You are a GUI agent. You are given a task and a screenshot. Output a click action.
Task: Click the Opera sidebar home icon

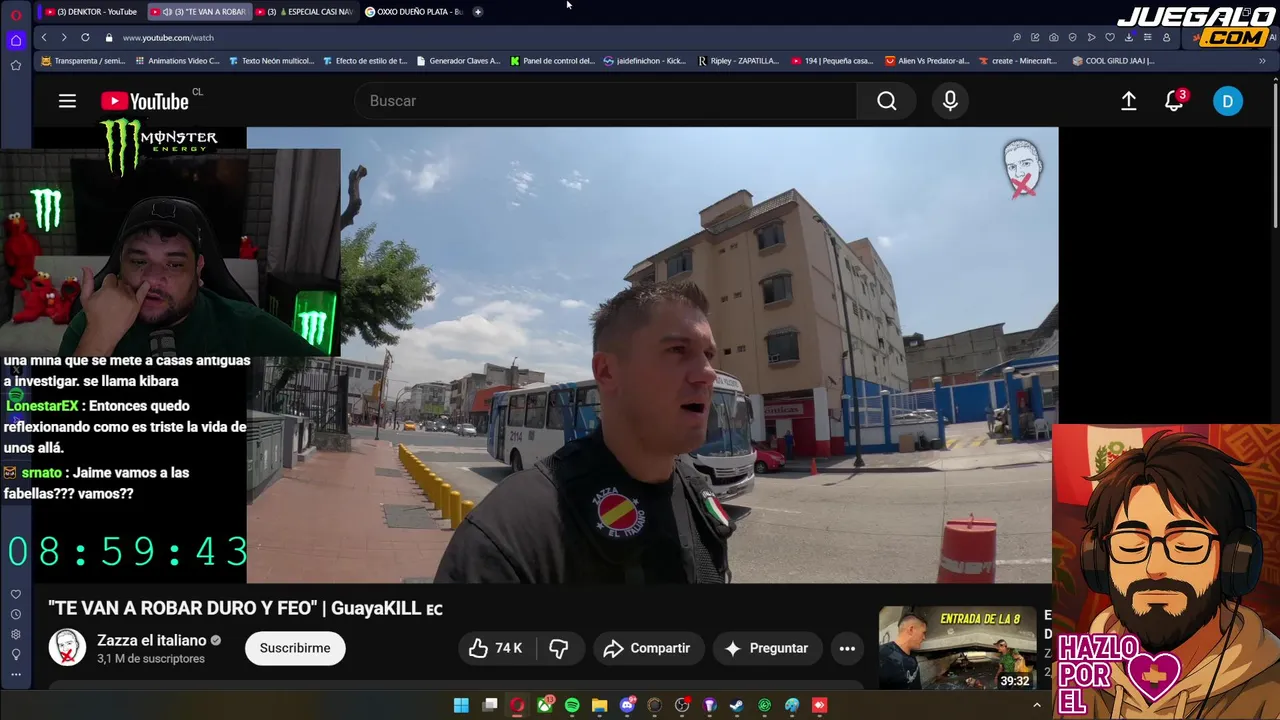point(16,40)
